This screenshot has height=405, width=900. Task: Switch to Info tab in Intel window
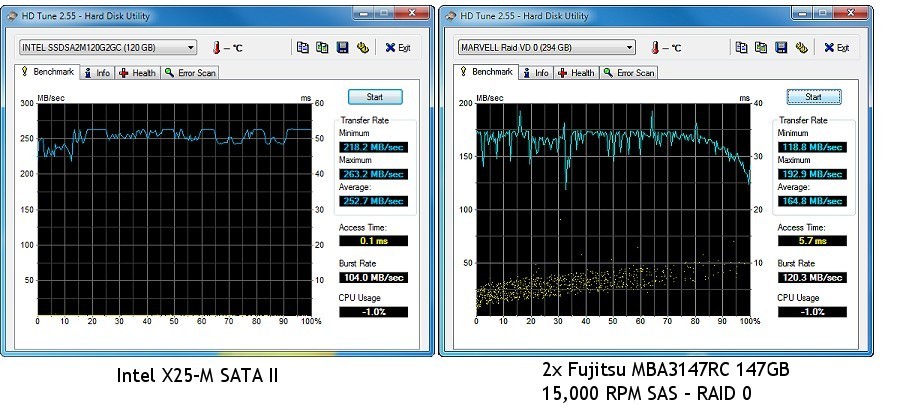click(x=97, y=73)
